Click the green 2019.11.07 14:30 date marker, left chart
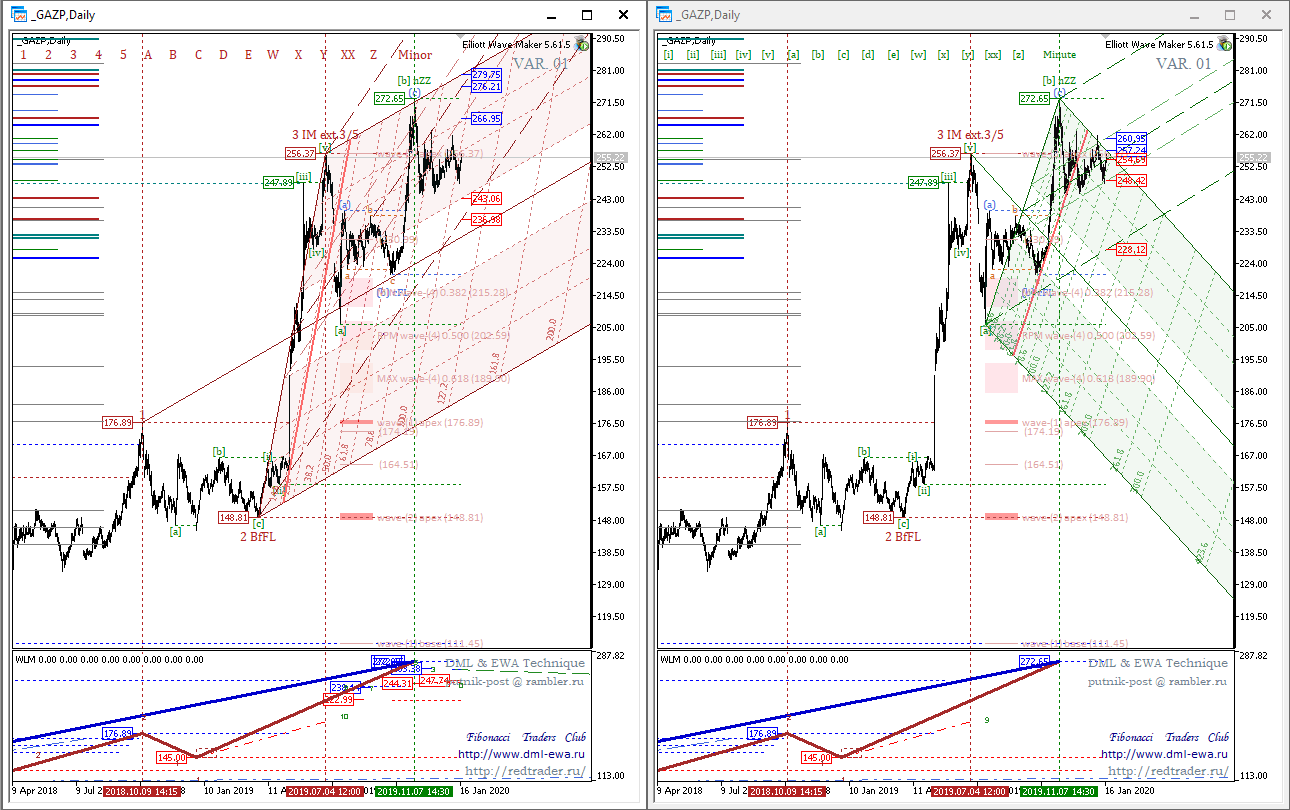Viewport: 1290px width, 810px height. pyautogui.click(x=416, y=791)
